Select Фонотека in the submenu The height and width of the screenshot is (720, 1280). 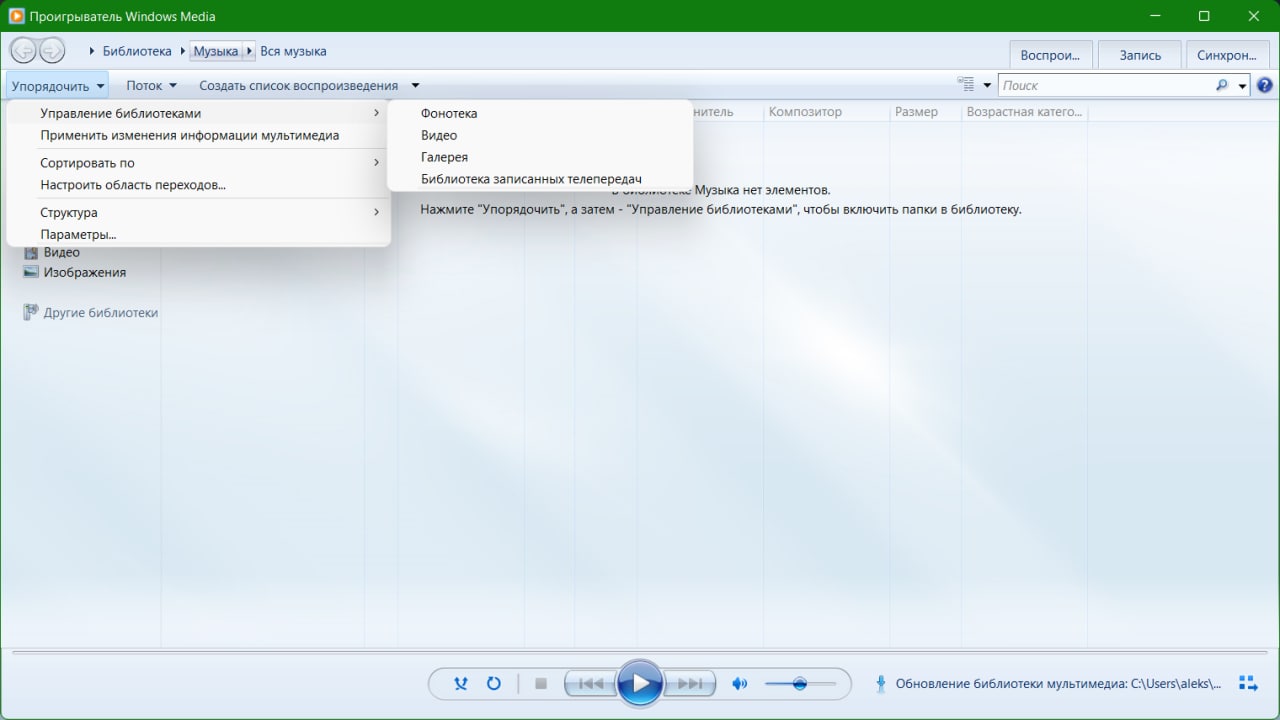pos(540,113)
